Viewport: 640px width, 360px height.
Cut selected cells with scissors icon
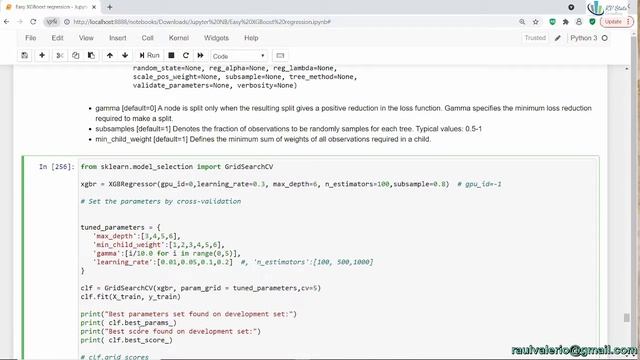60,56
